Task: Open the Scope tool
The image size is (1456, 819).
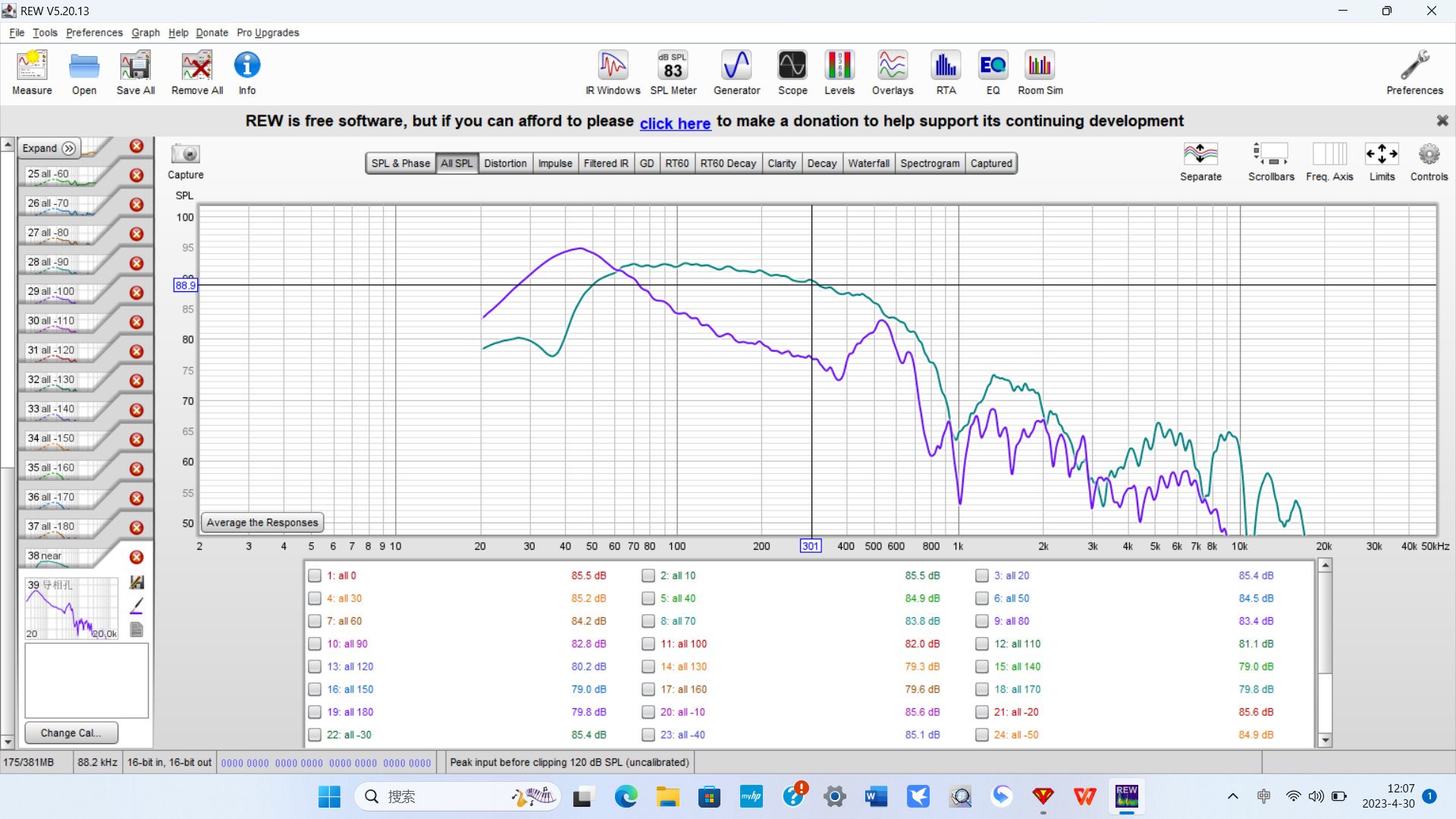Action: pyautogui.click(x=792, y=73)
